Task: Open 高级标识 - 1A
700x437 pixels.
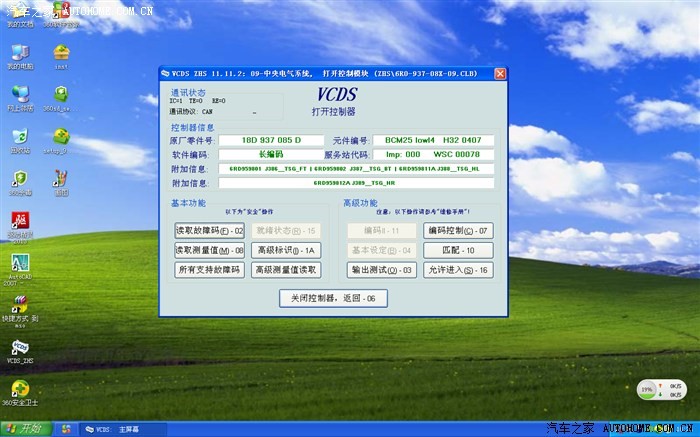Action: 285,250
